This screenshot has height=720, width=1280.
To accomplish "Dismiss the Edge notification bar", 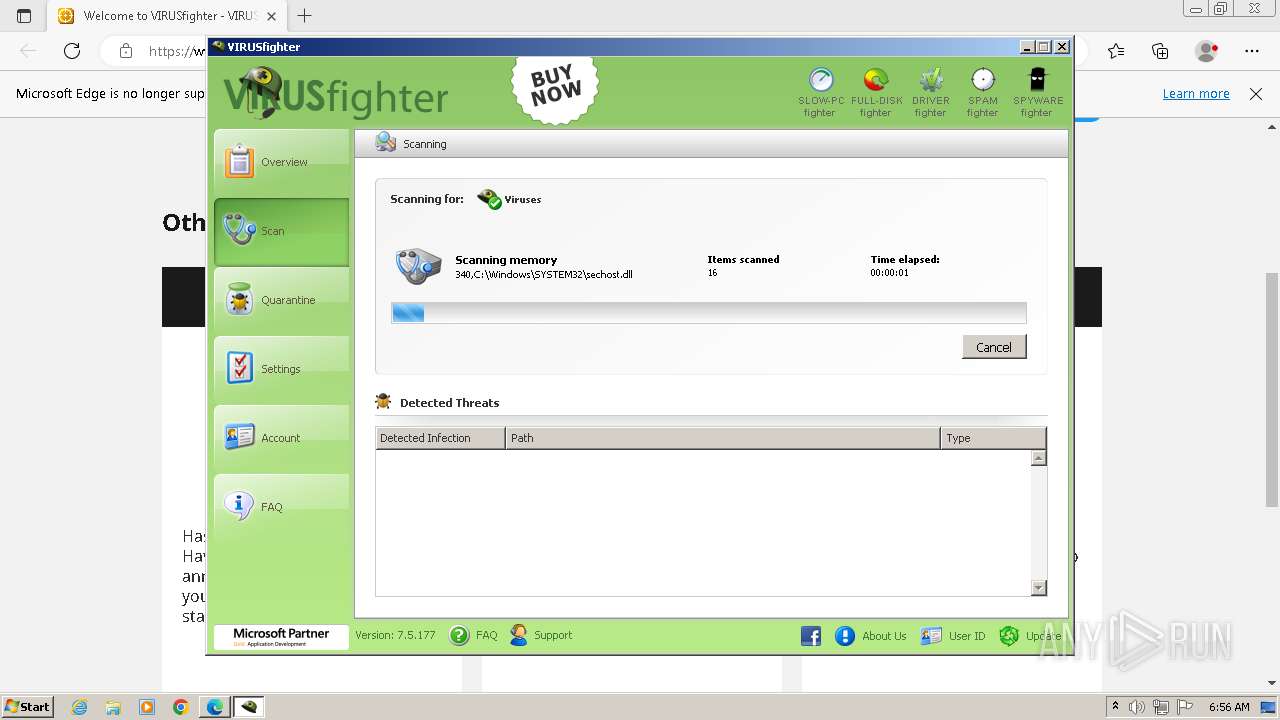I will (x=1256, y=94).
